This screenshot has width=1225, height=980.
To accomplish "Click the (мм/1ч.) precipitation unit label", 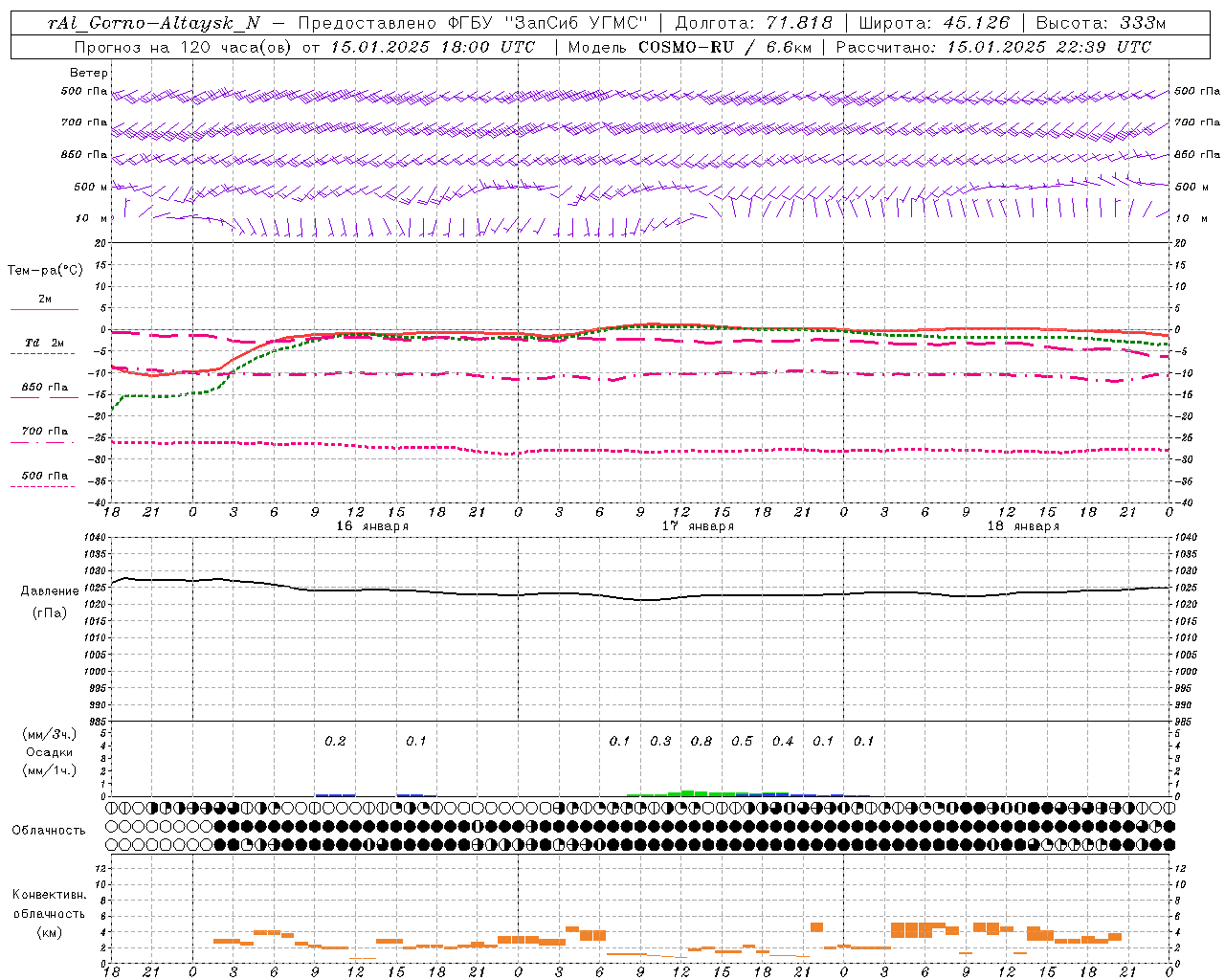I will [x=50, y=770].
